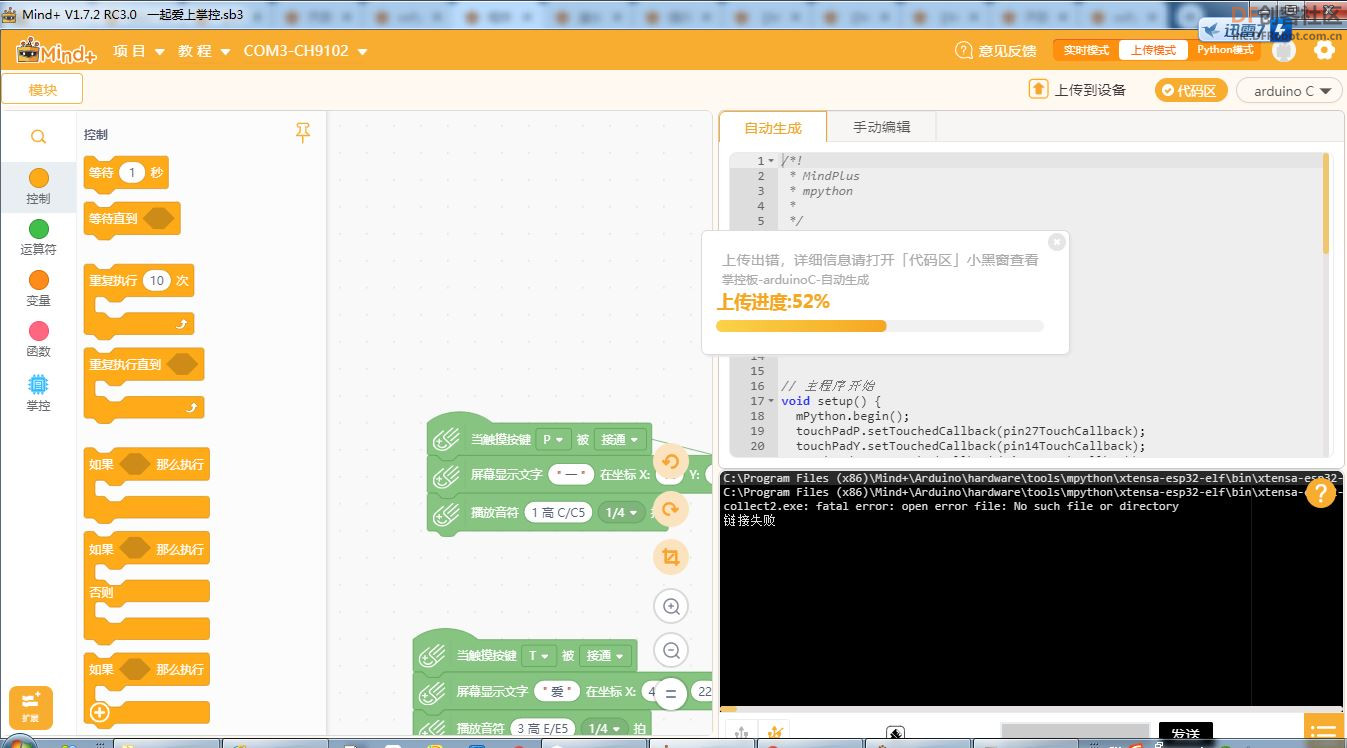1347x748 pixels.
Task: Select the 运算符 green category
Action: tap(38, 229)
